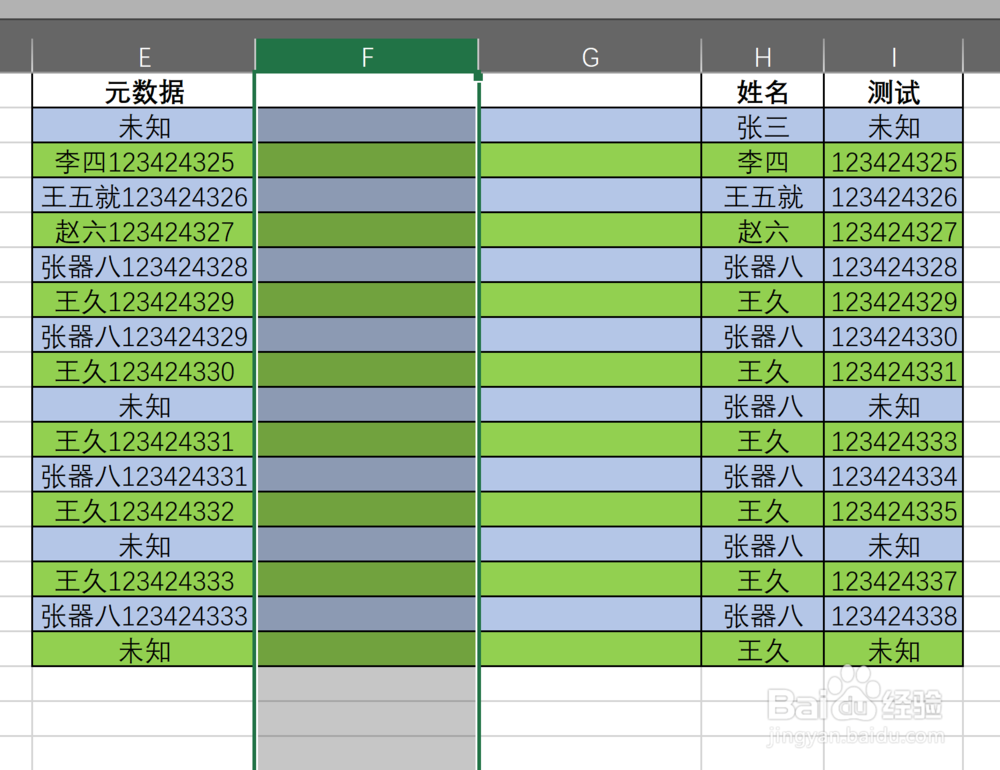Select the column E header
This screenshot has width=1000, height=770.
[x=143, y=57]
